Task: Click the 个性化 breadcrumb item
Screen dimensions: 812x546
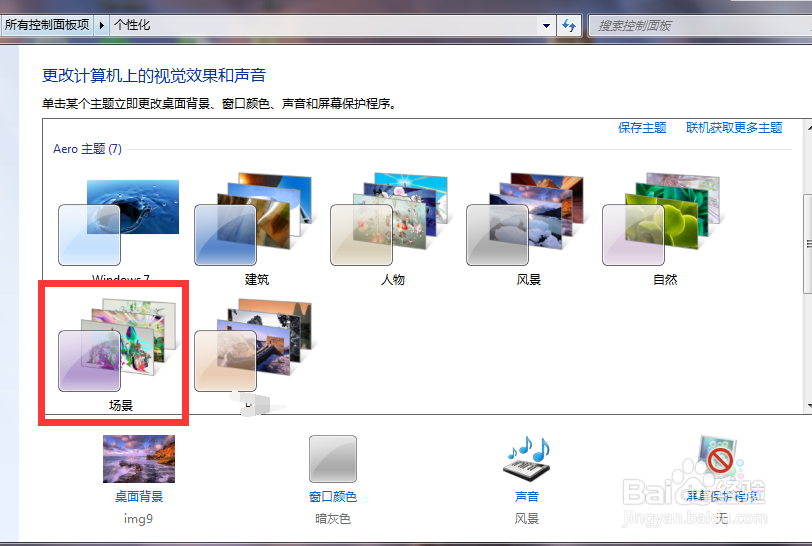Action: (x=132, y=25)
